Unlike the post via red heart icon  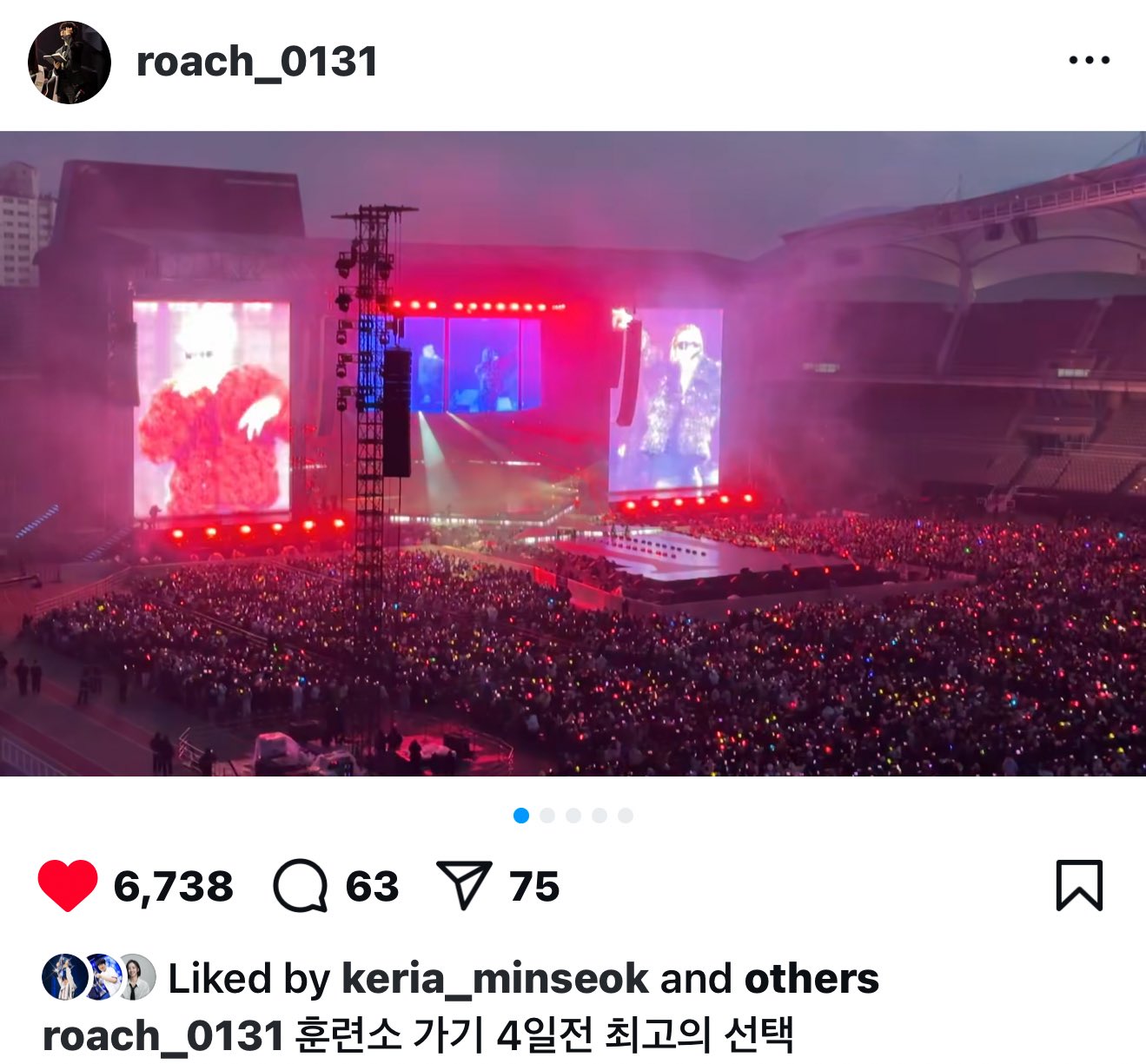[x=68, y=885]
